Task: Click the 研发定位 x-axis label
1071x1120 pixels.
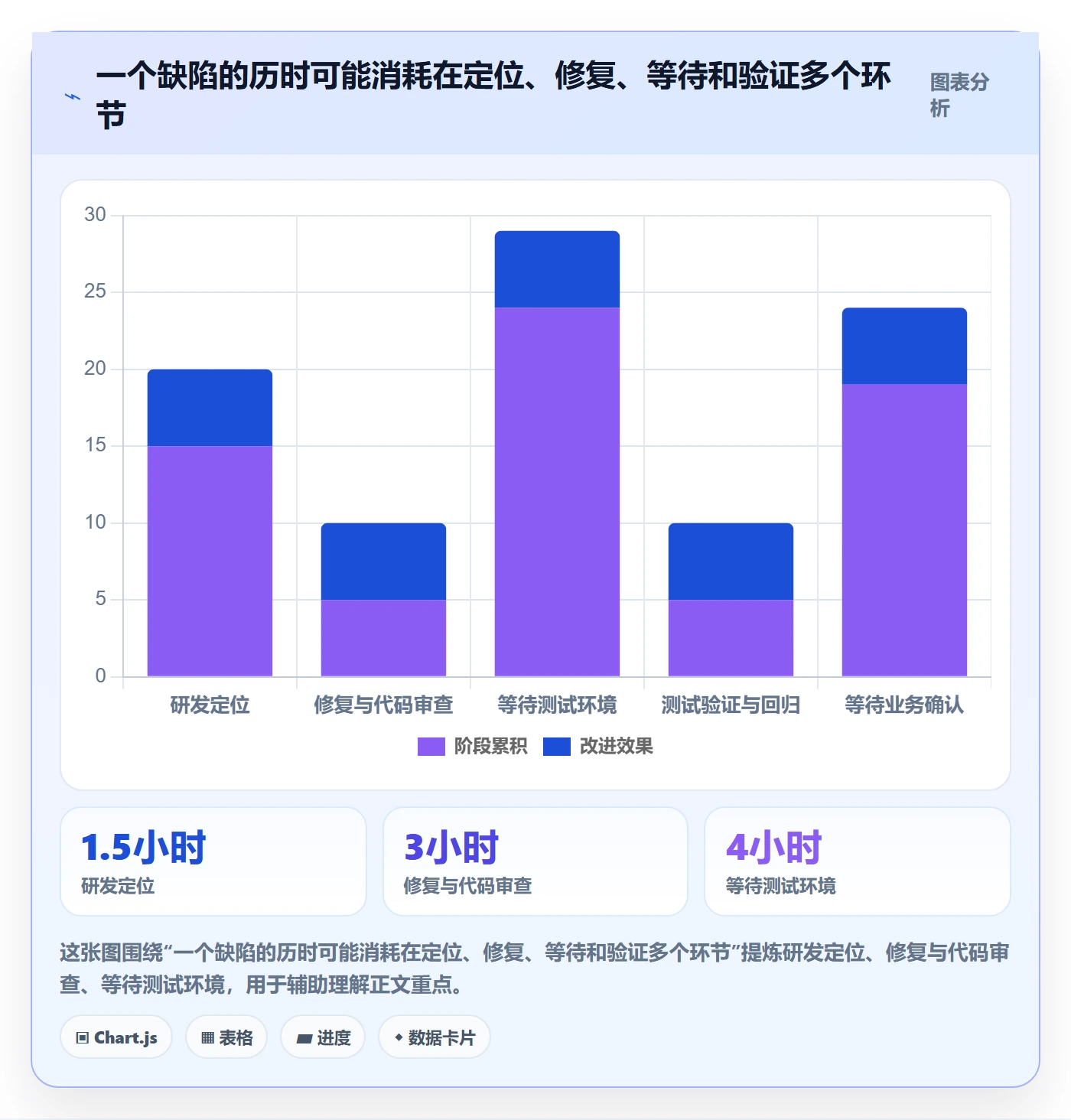Action: point(210,705)
